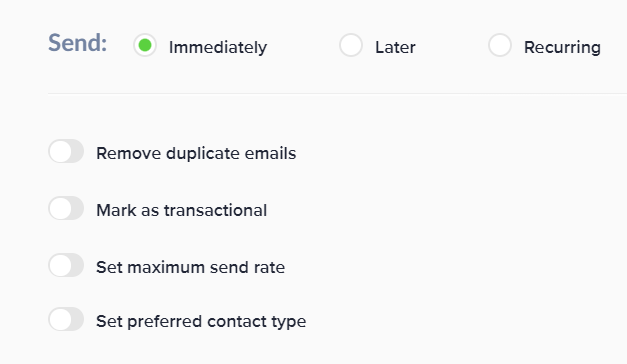This screenshot has height=364, width=627.
Task: Switch on duplicate email removal
Action: click(66, 151)
